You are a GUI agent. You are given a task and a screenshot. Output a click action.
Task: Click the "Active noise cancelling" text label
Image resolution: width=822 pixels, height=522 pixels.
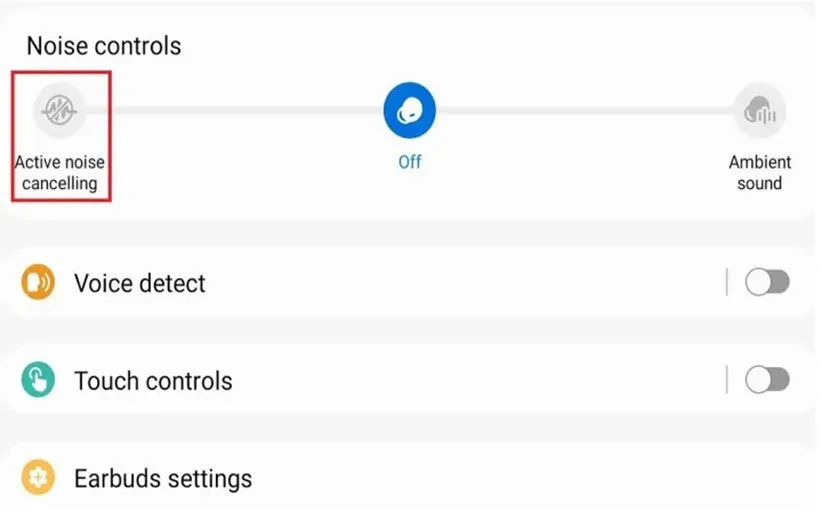pos(60,173)
